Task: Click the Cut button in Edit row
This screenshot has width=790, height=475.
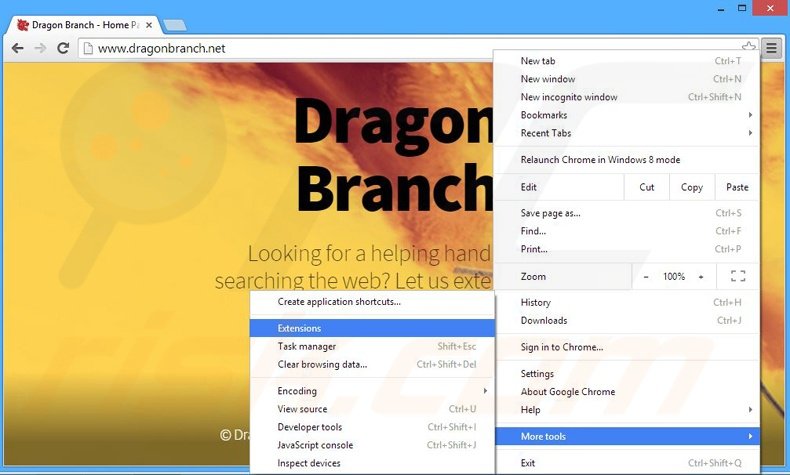Action: coord(646,187)
